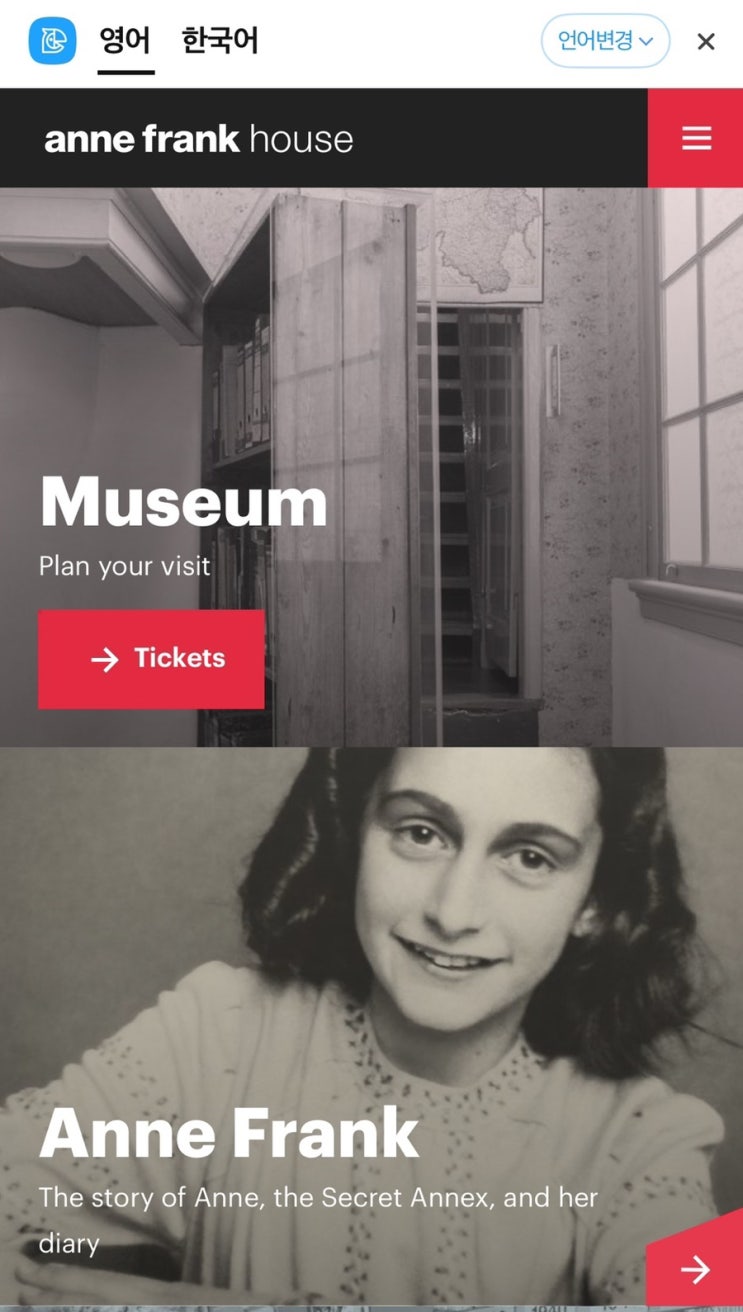Viewport: 743px width, 1312px height.
Task: Close the translation bar with X
Action: (706, 41)
